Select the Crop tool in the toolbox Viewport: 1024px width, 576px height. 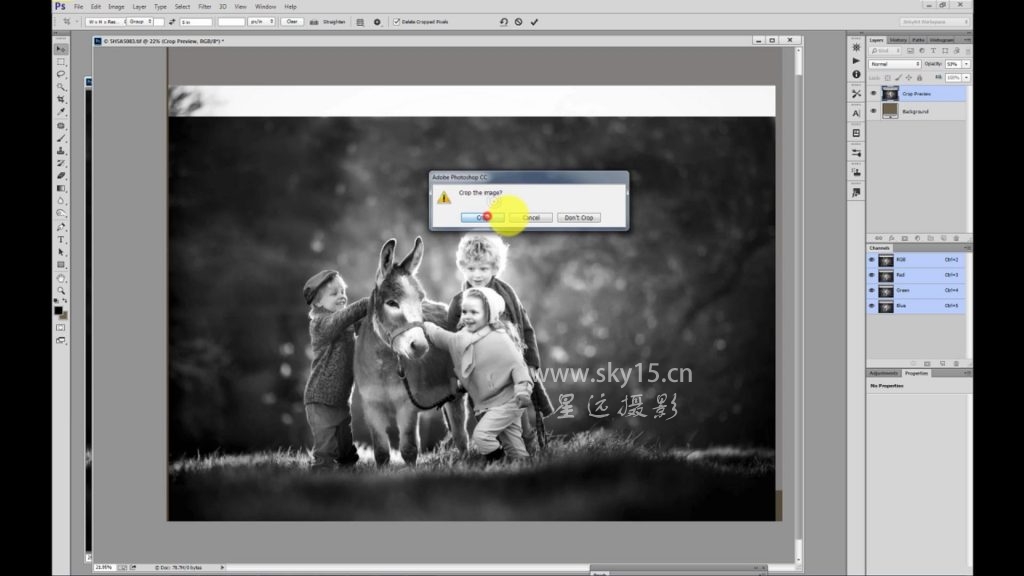[x=61, y=99]
